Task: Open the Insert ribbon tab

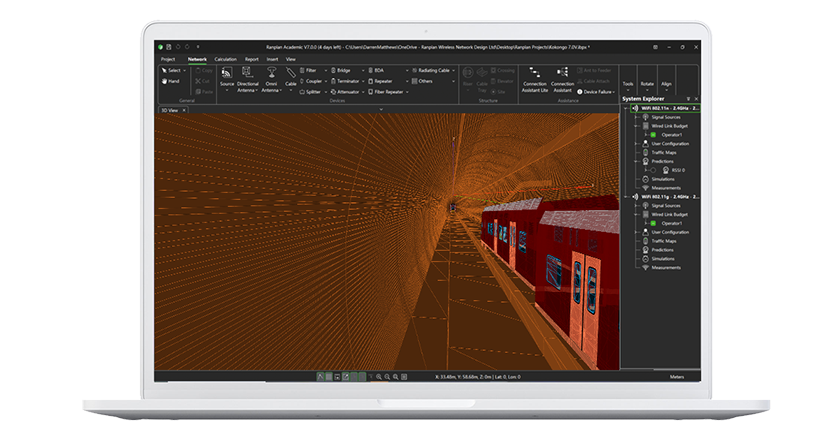Action: (x=273, y=59)
